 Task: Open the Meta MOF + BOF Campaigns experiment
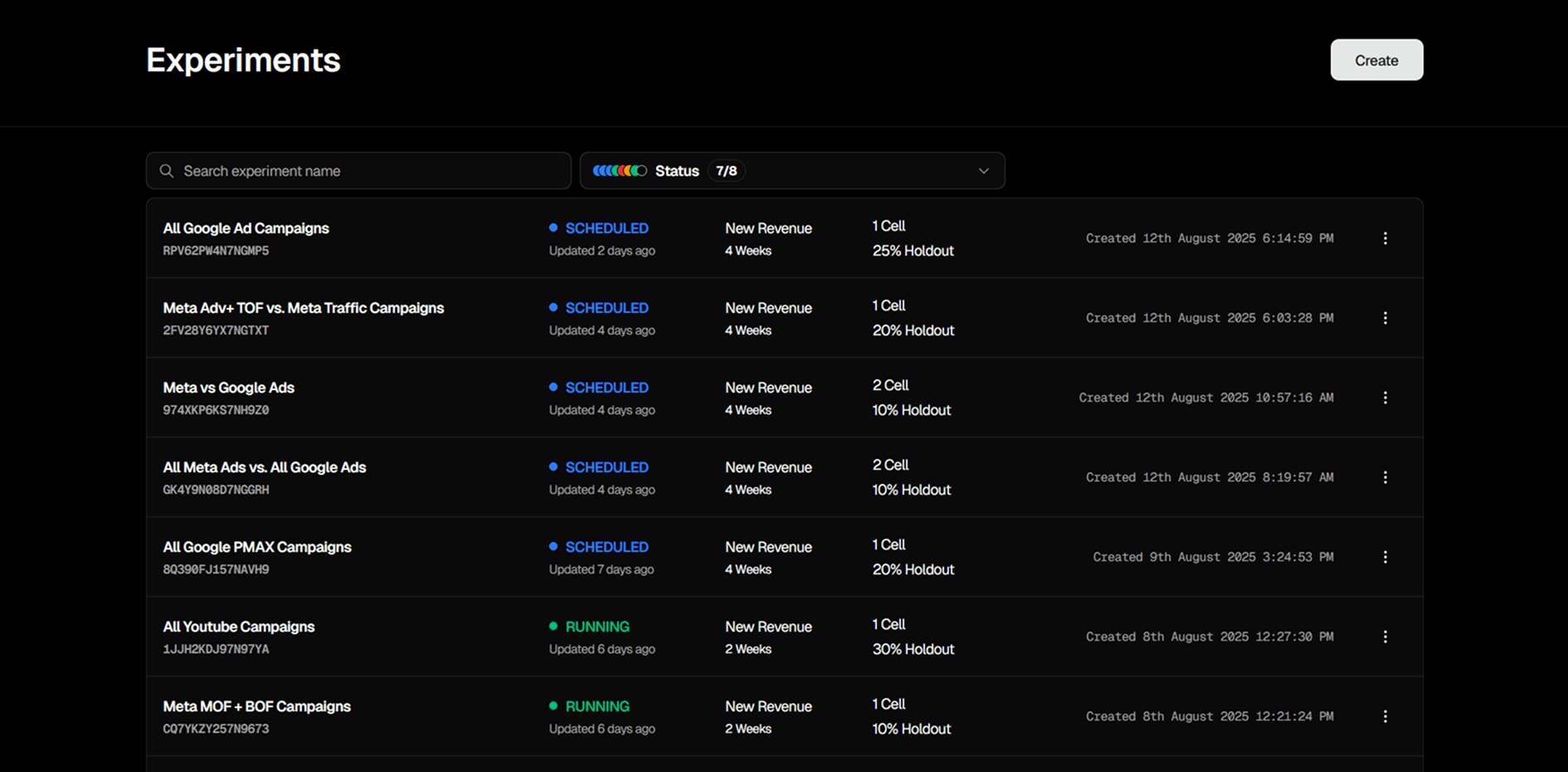[256, 706]
